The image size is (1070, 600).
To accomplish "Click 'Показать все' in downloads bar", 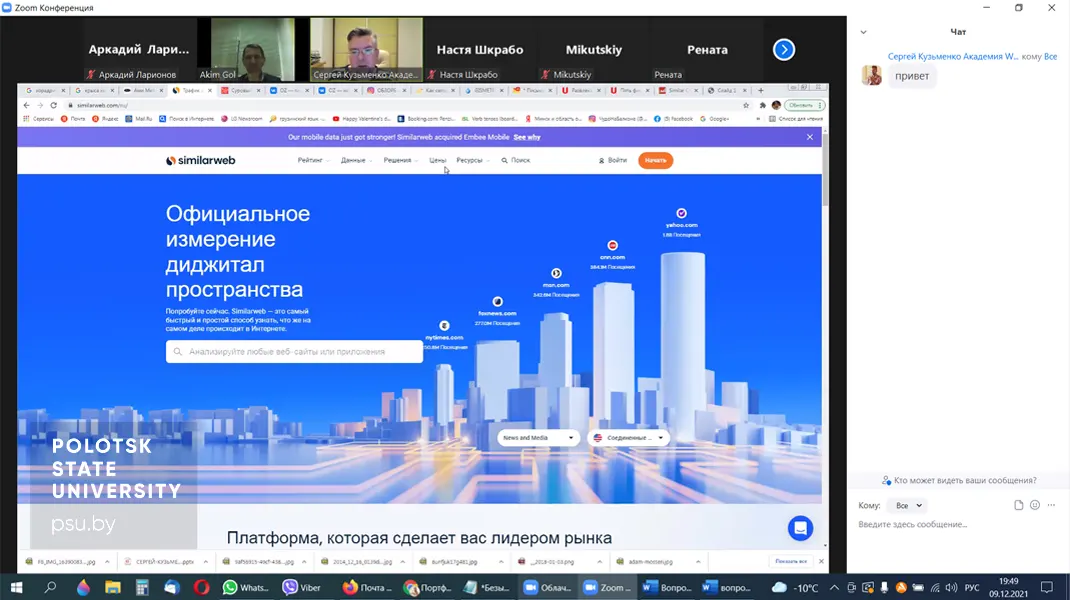I will pyautogui.click(x=791, y=561).
